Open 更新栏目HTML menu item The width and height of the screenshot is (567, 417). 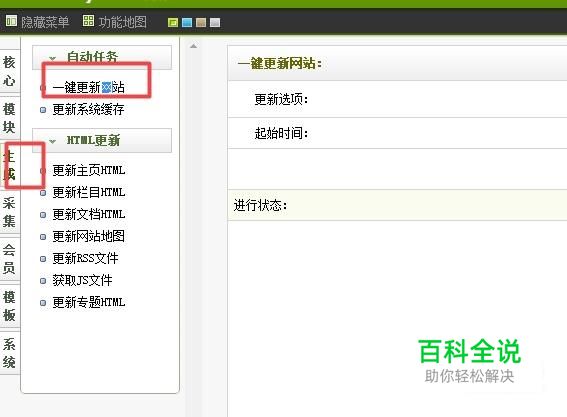89,192
